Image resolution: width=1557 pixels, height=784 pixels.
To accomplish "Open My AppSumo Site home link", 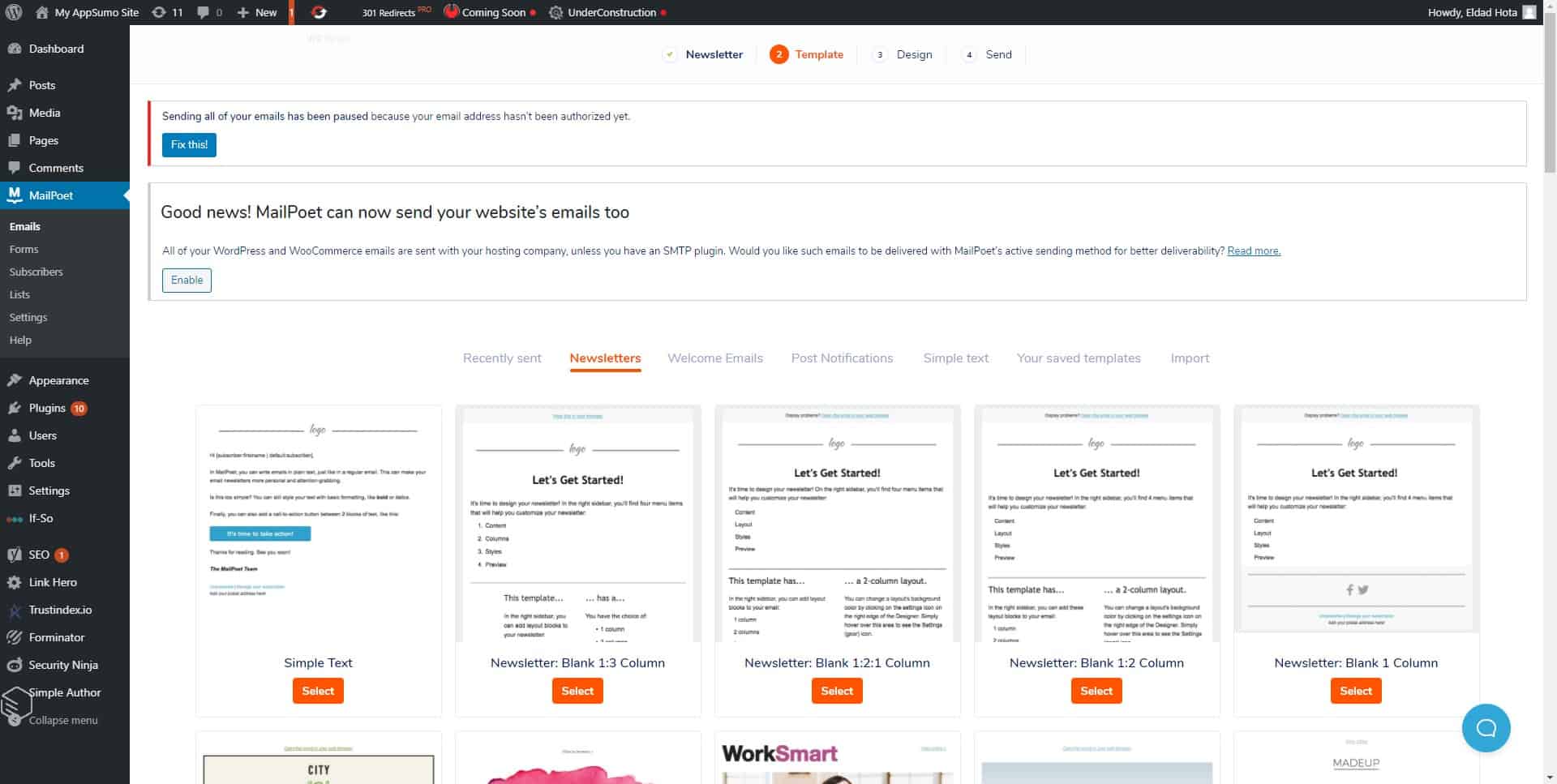I will pos(88,12).
